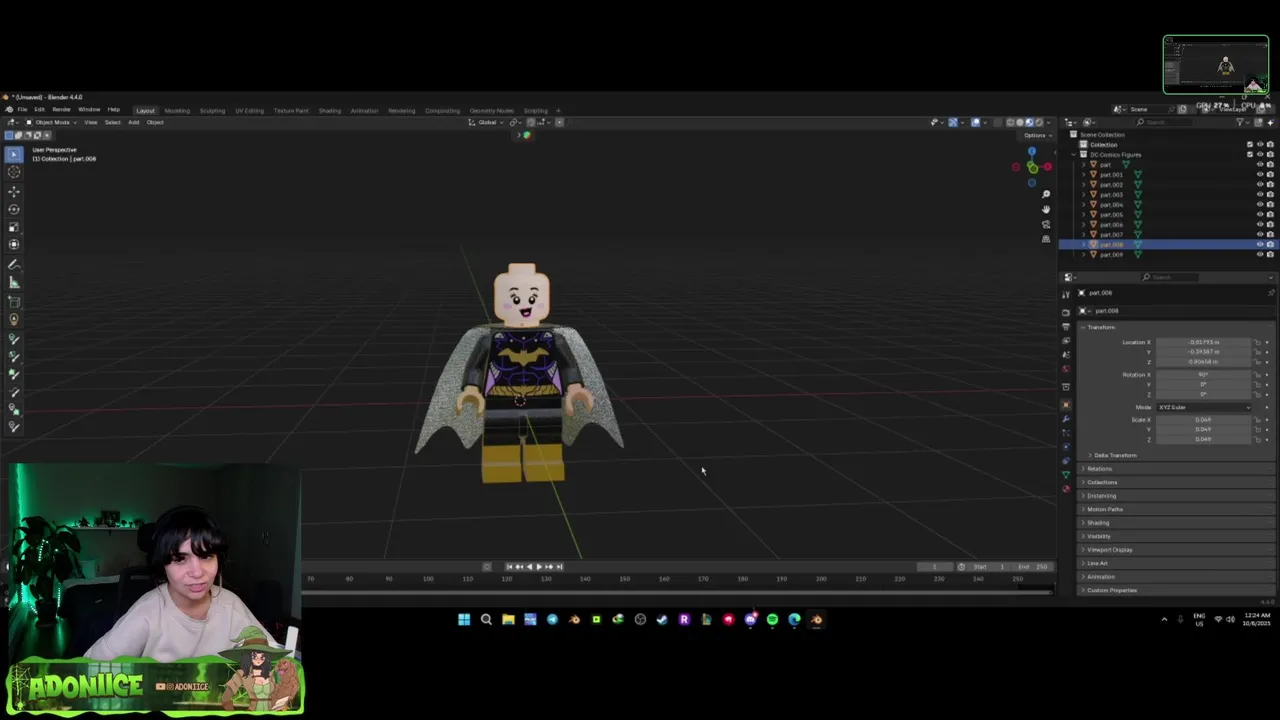Image resolution: width=1280 pixels, height=720 pixels.
Task: Click the play animation button
Action: (x=539, y=567)
